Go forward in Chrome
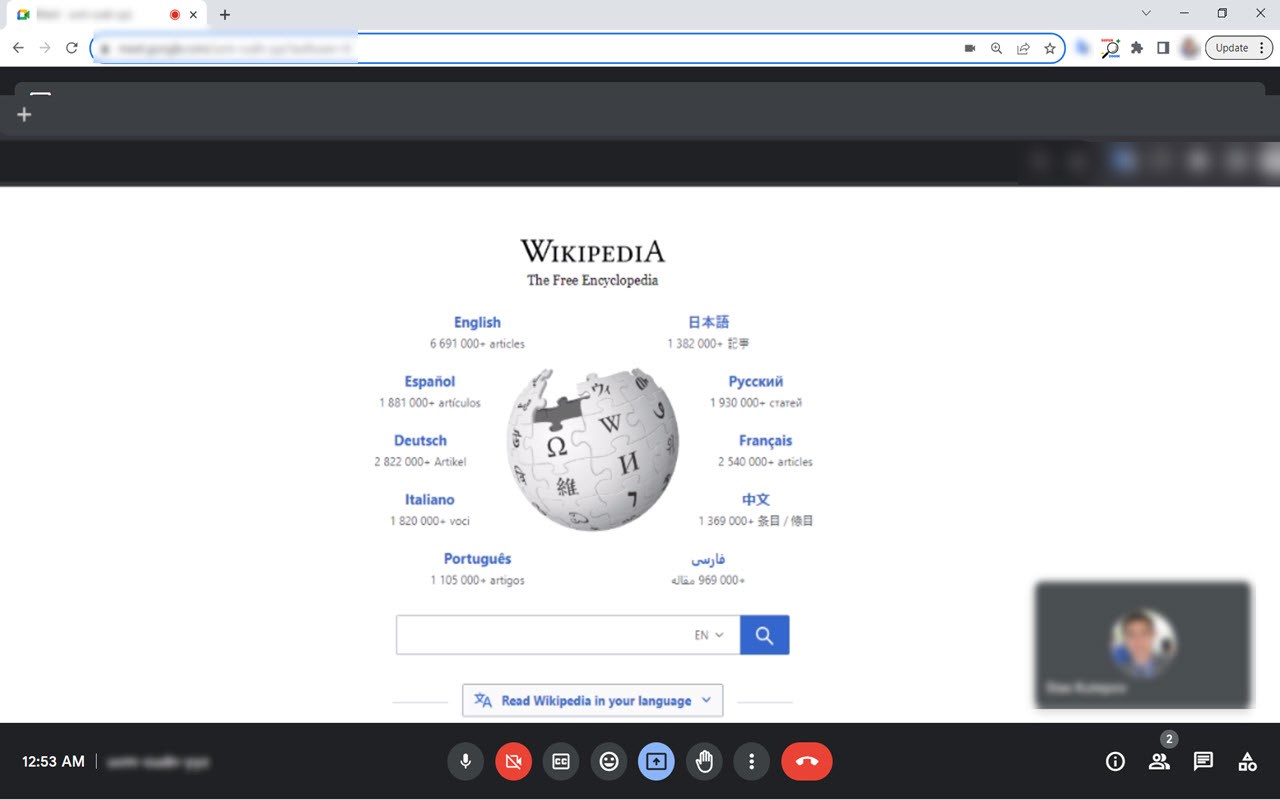 45,48
